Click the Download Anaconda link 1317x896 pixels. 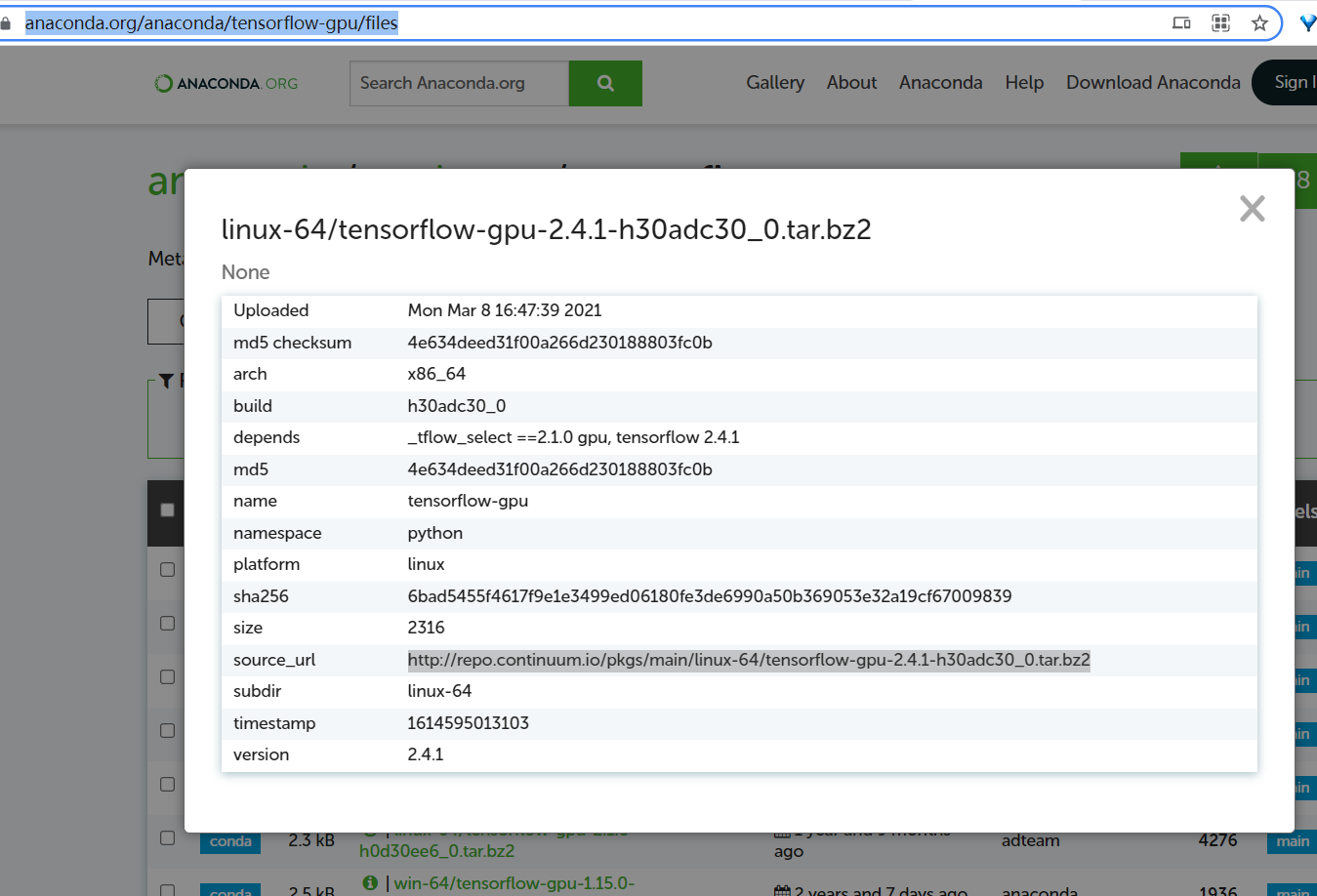pos(1153,83)
